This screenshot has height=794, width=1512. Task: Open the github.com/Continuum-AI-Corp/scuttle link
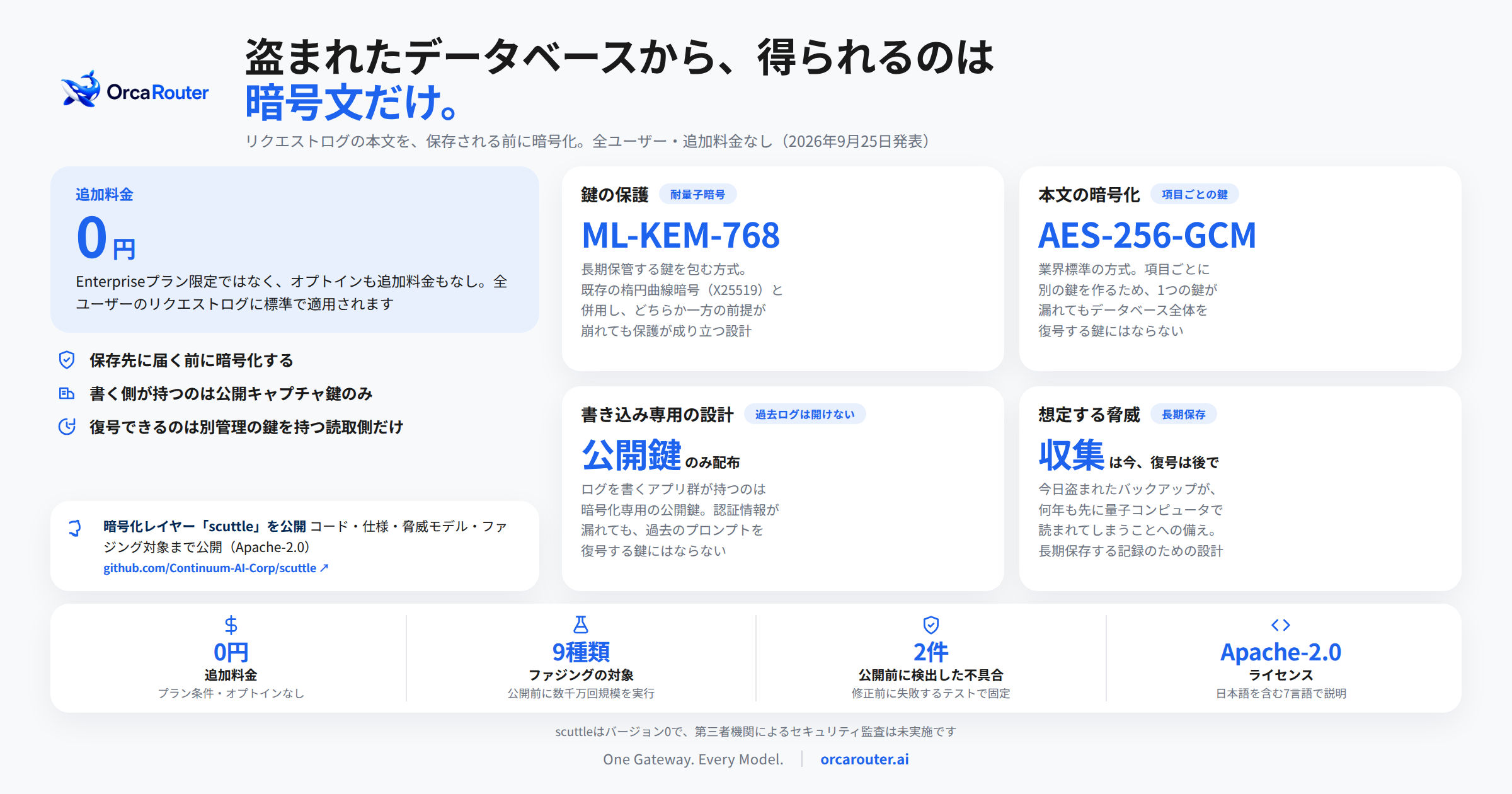[x=215, y=568]
